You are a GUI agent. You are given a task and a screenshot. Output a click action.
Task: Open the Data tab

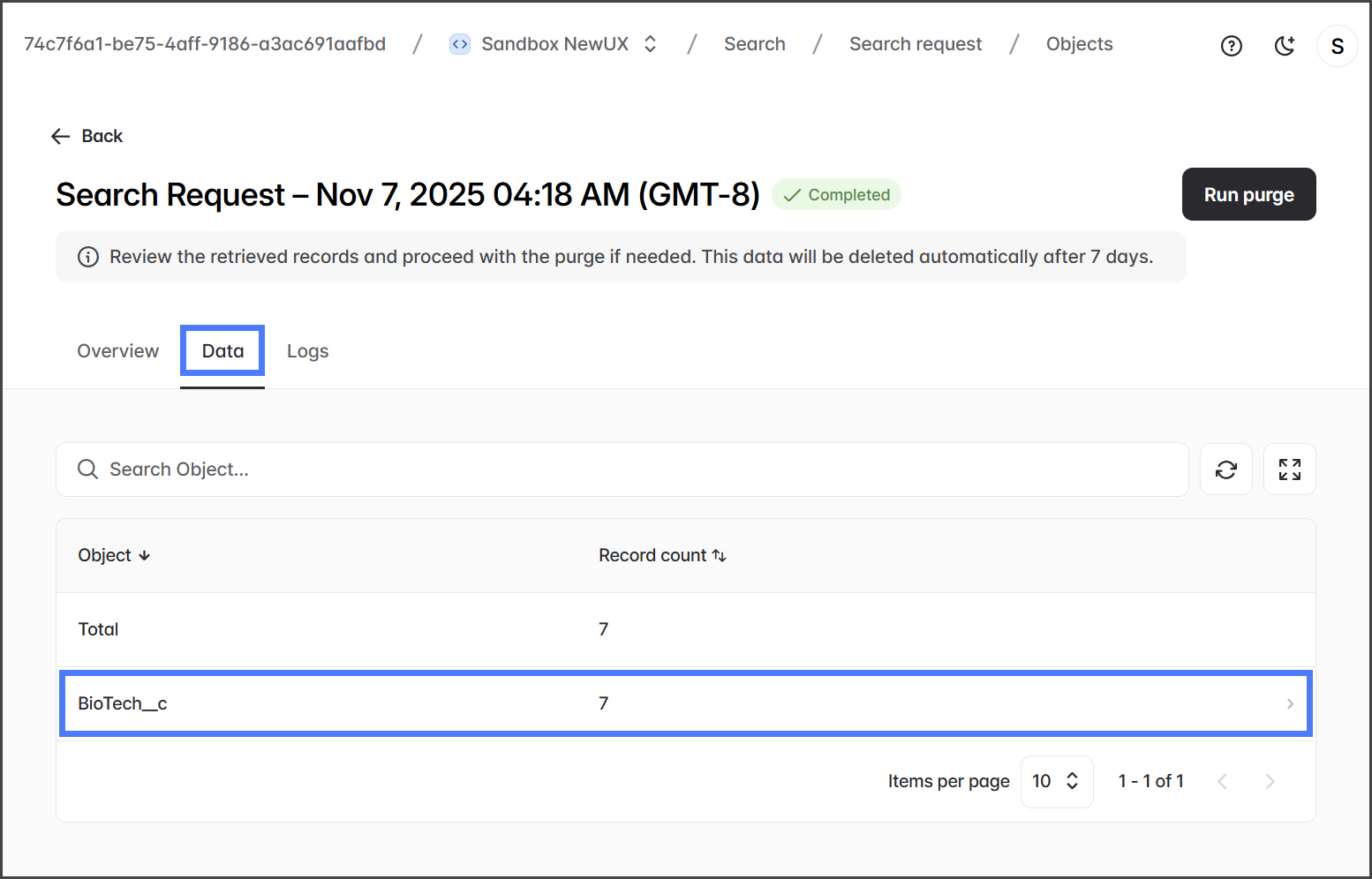tap(222, 351)
